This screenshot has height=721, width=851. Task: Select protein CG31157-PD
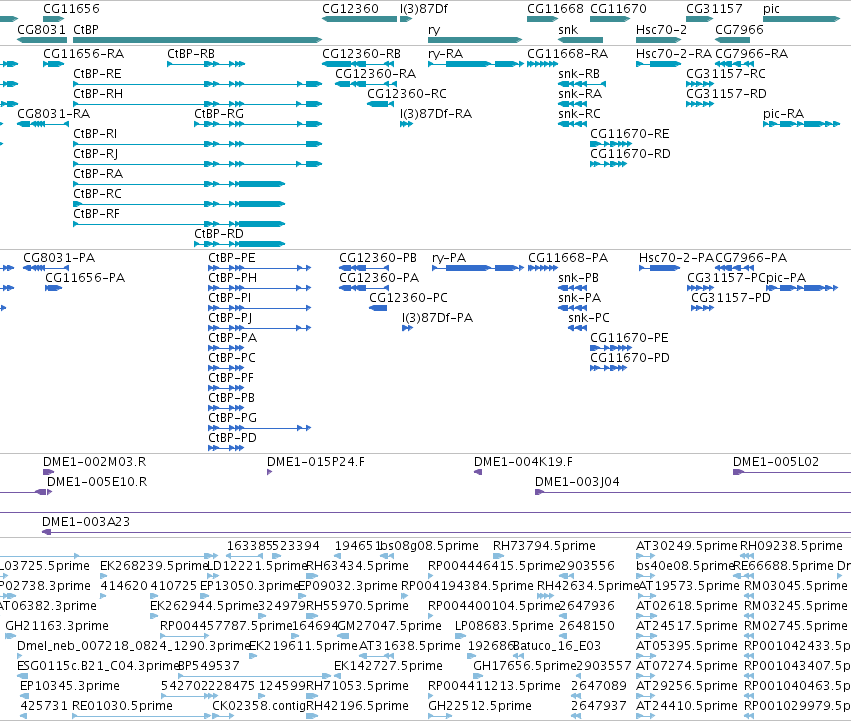702,308
